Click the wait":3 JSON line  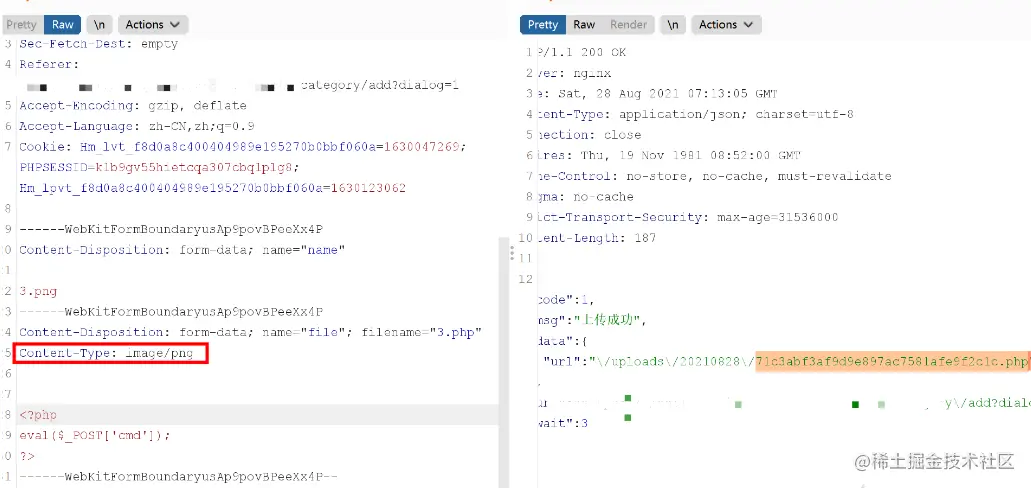(x=562, y=423)
